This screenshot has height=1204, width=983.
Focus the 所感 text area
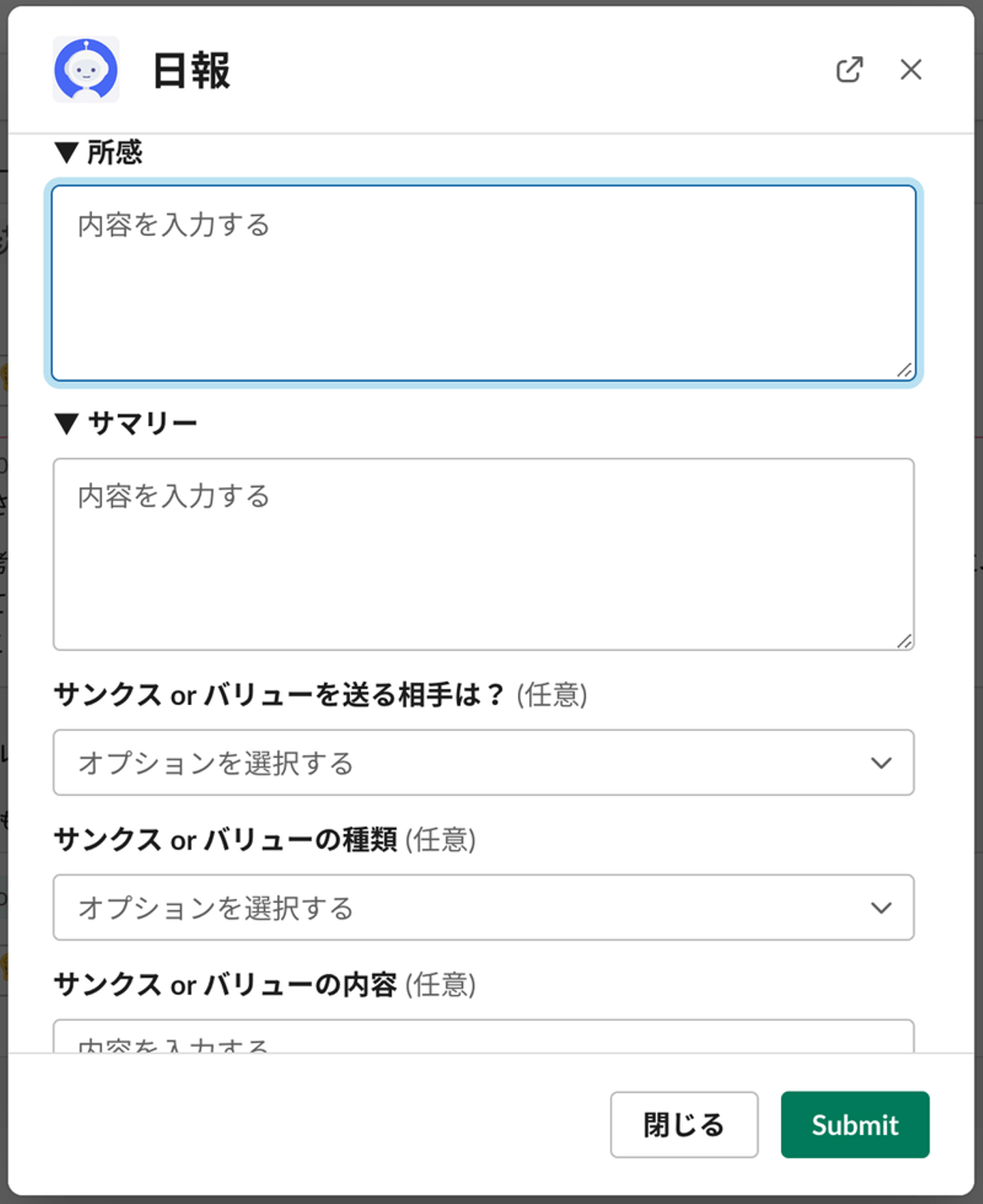[483, 283]
